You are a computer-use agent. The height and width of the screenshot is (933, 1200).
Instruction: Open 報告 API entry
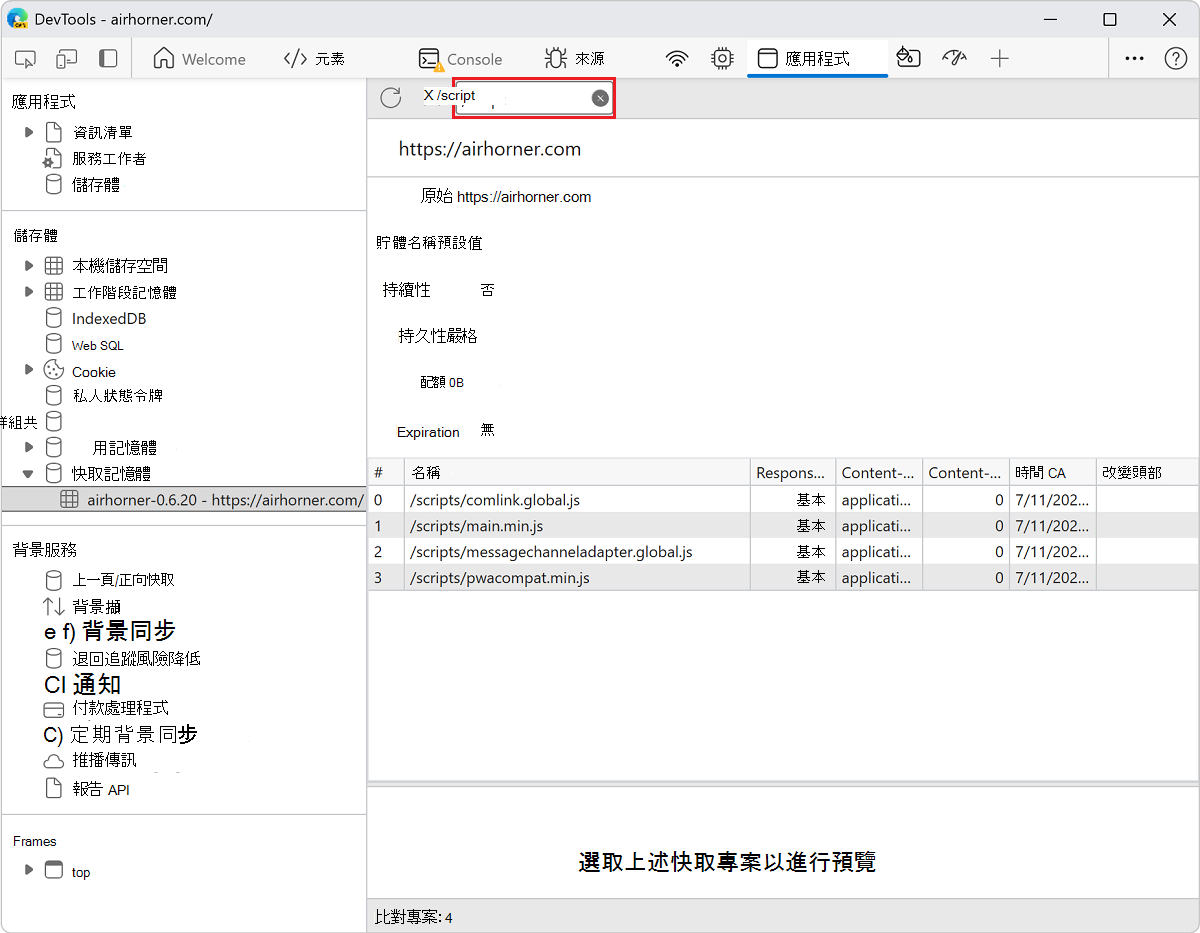click(x=100, y=789)
